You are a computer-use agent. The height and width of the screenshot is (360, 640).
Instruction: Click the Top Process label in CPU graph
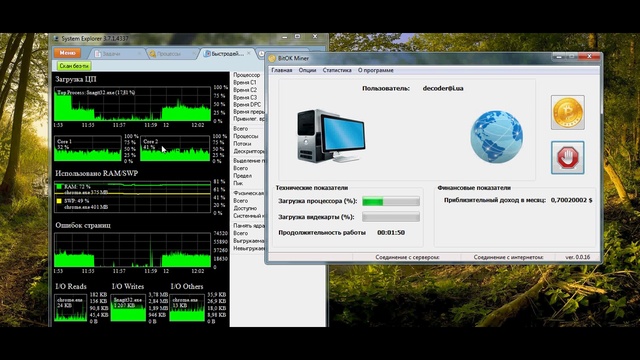pyautogui.click(x=96, y=93)
